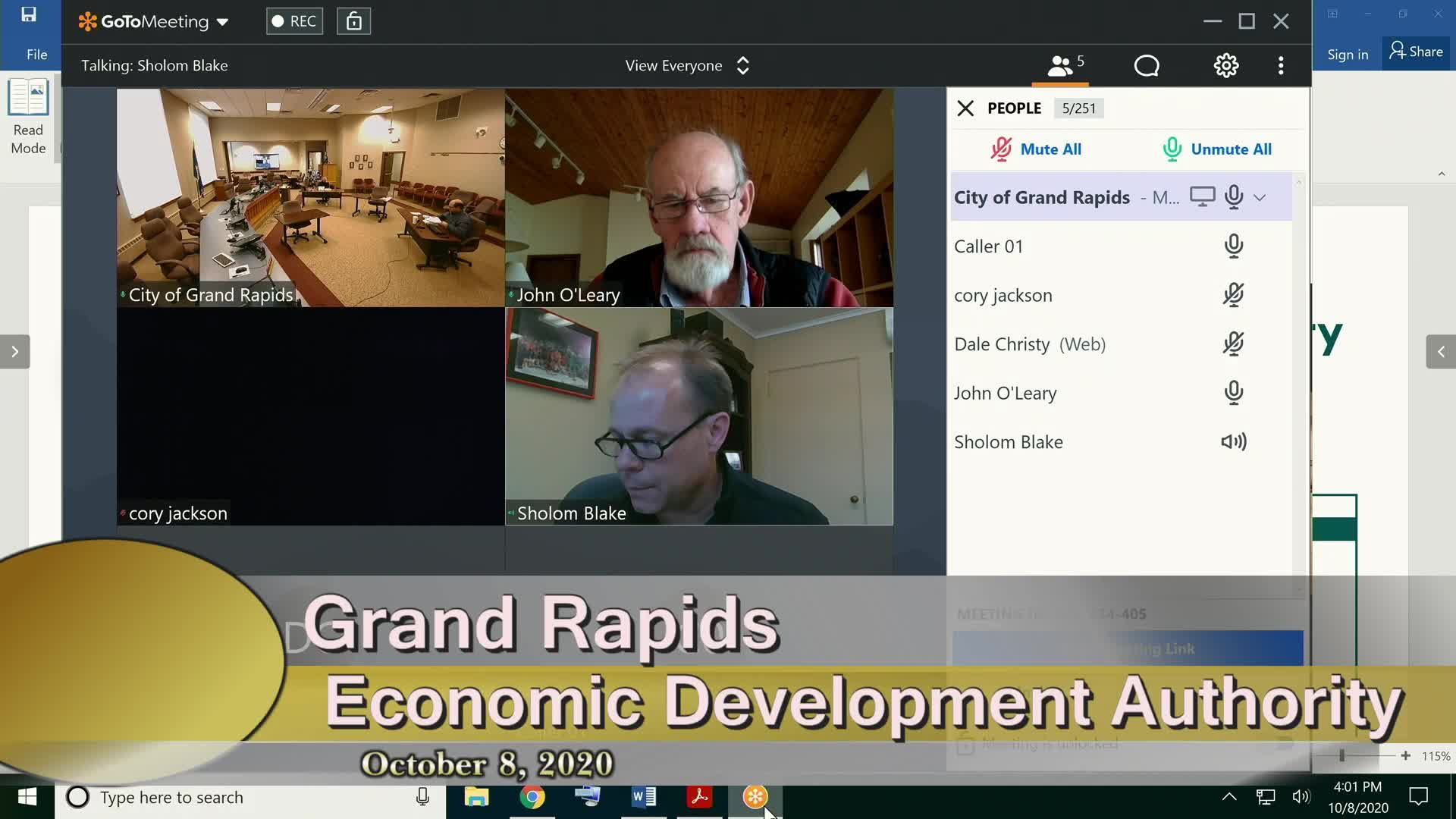Open Word File menu

coord(36,55)
